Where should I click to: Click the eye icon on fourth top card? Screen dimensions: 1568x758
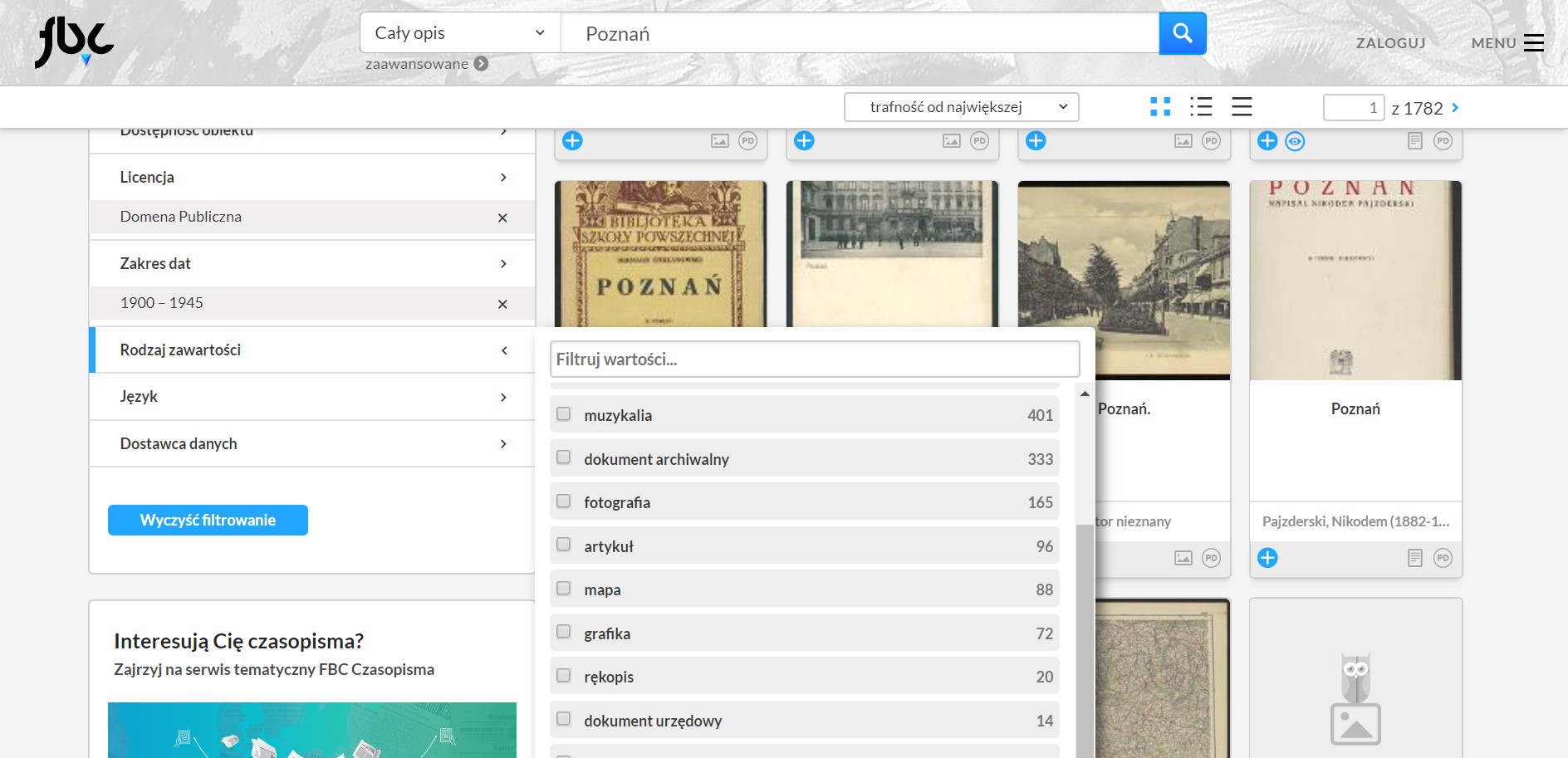click(1295, 141)
